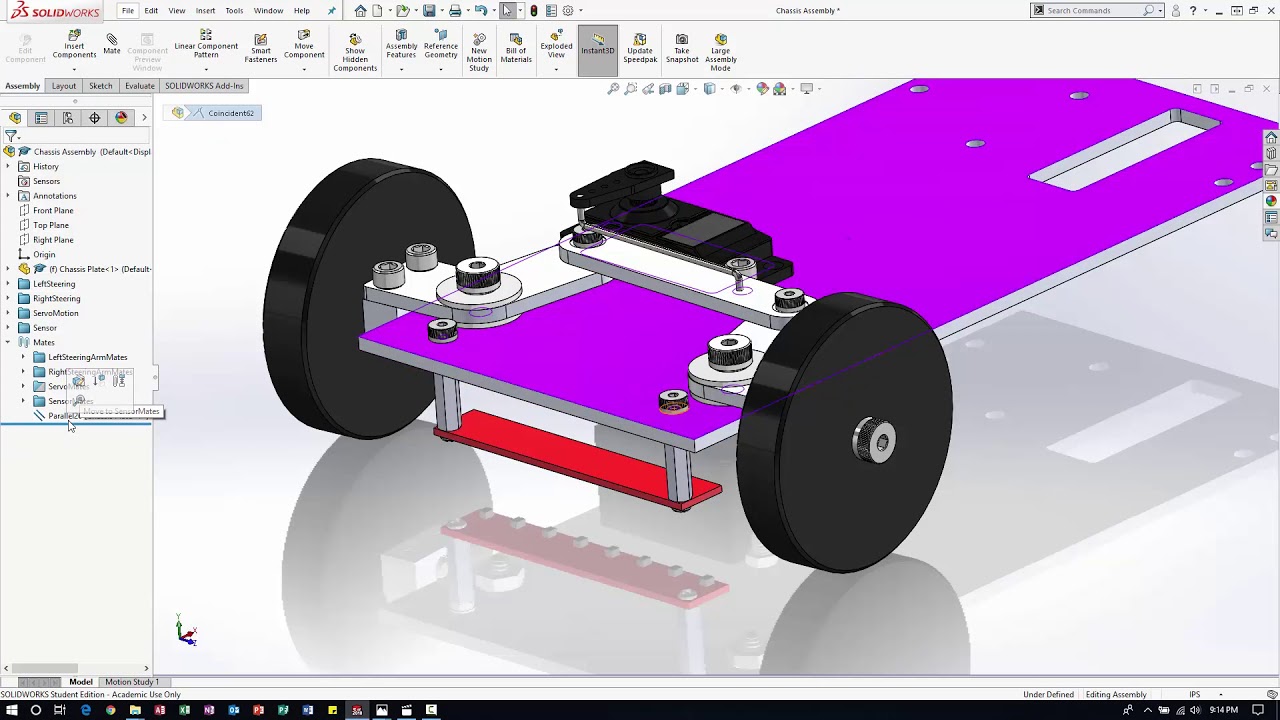Viewport: 1280px width, 720px height.
Task: Open the File menu
Action: [x=128, y=11]
